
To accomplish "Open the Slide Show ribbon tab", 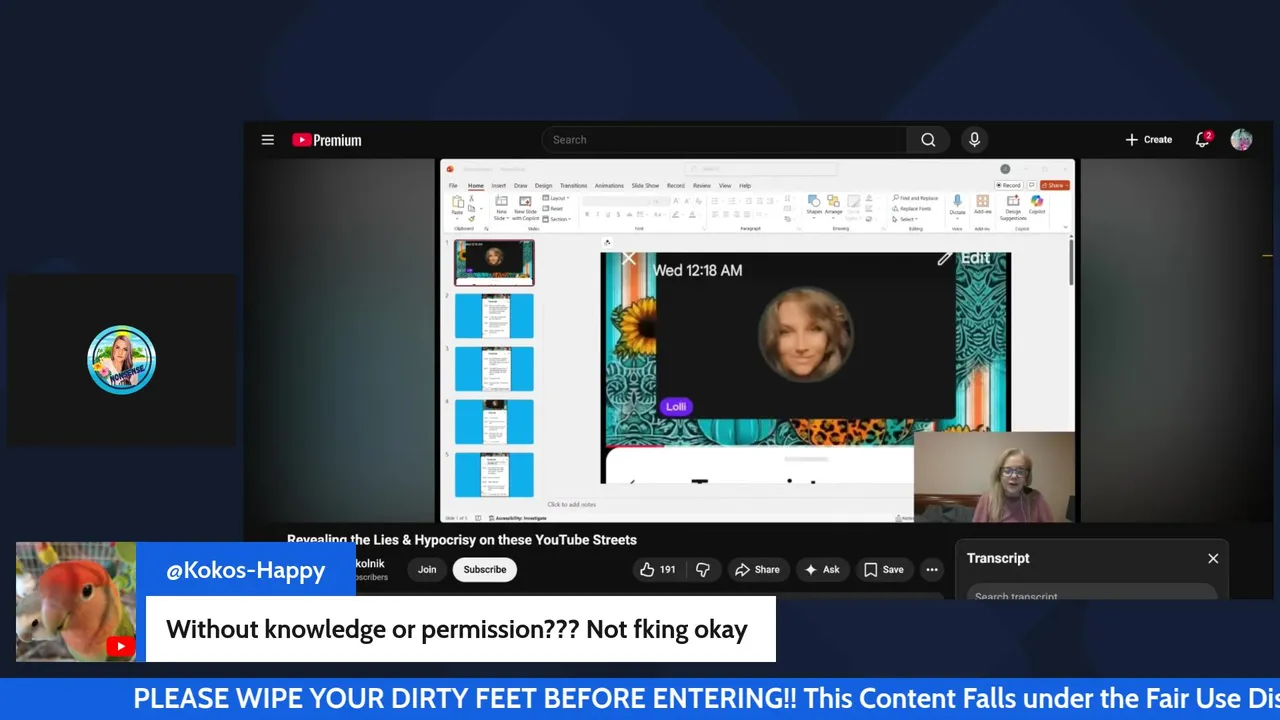I will pyautogui.click(x=645, y=186).
